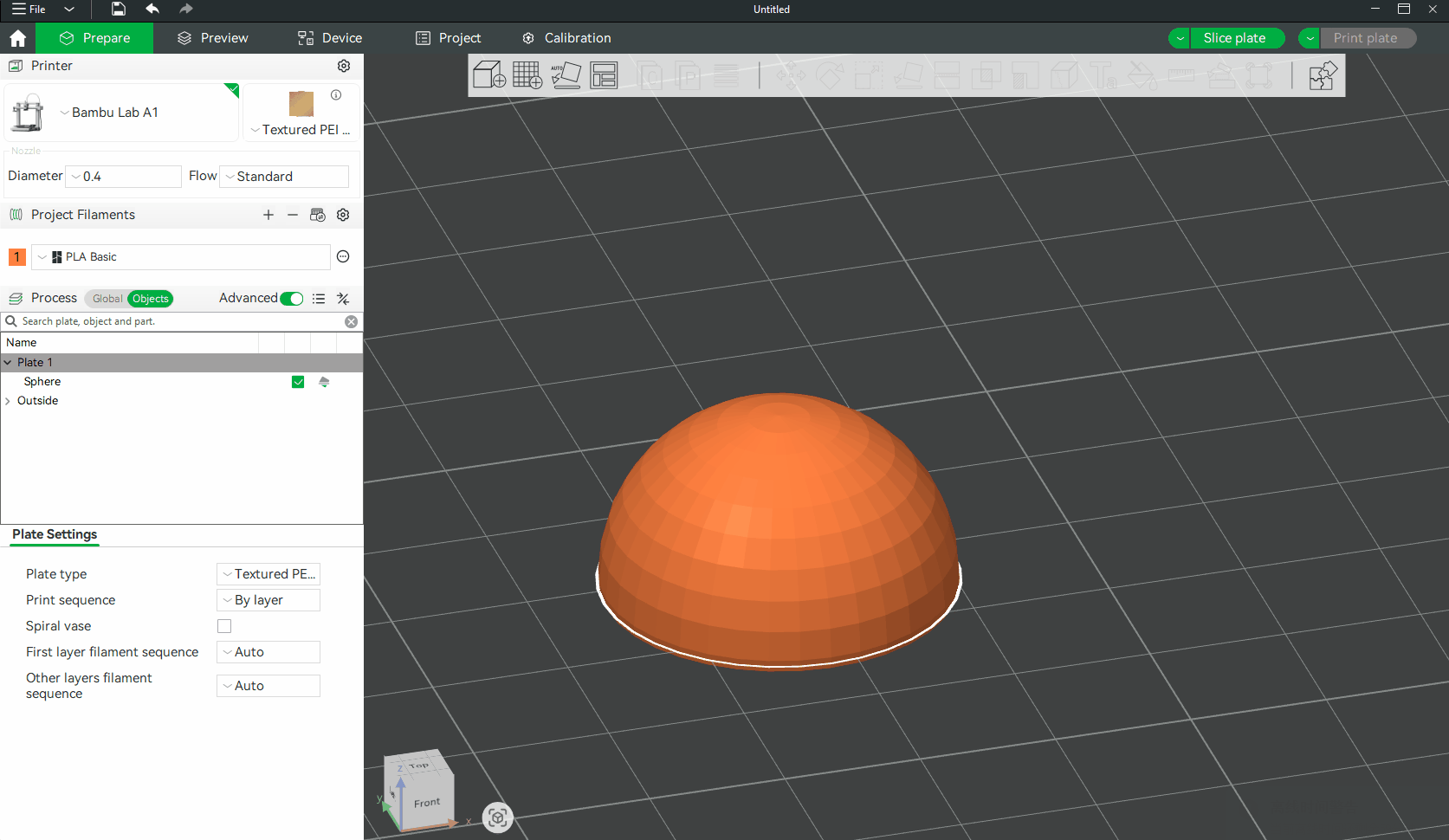The width and height of the screenshot is (1449, 840).
Task: Open the Print sequence dropdown
Action: click(268, 600)
